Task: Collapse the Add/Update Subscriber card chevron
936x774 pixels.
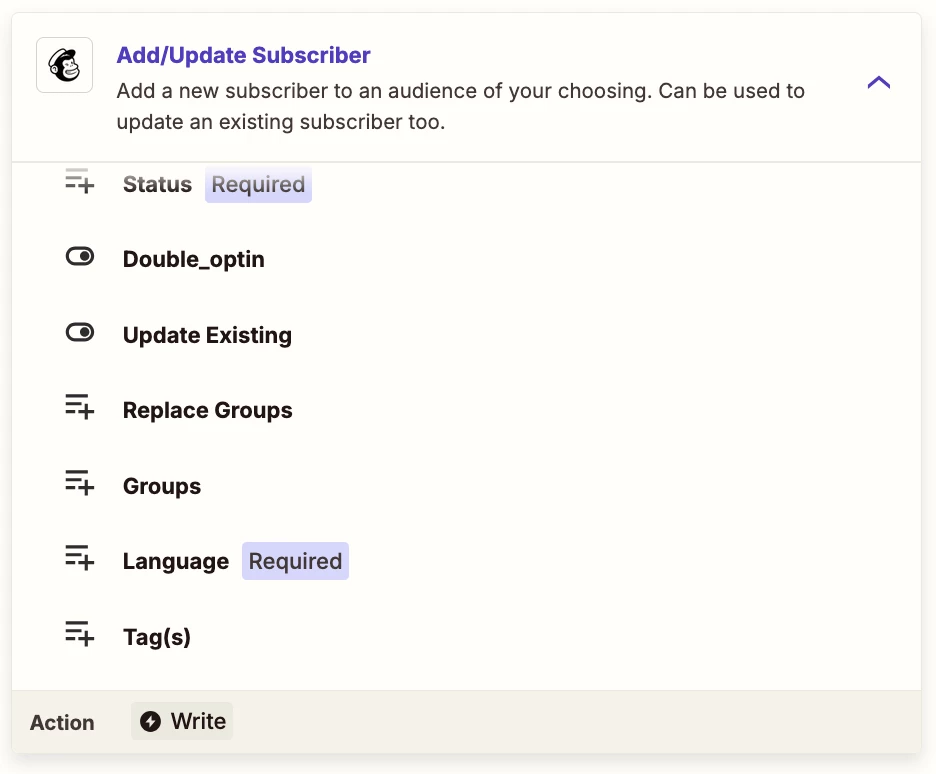Action: click(879, 82)
